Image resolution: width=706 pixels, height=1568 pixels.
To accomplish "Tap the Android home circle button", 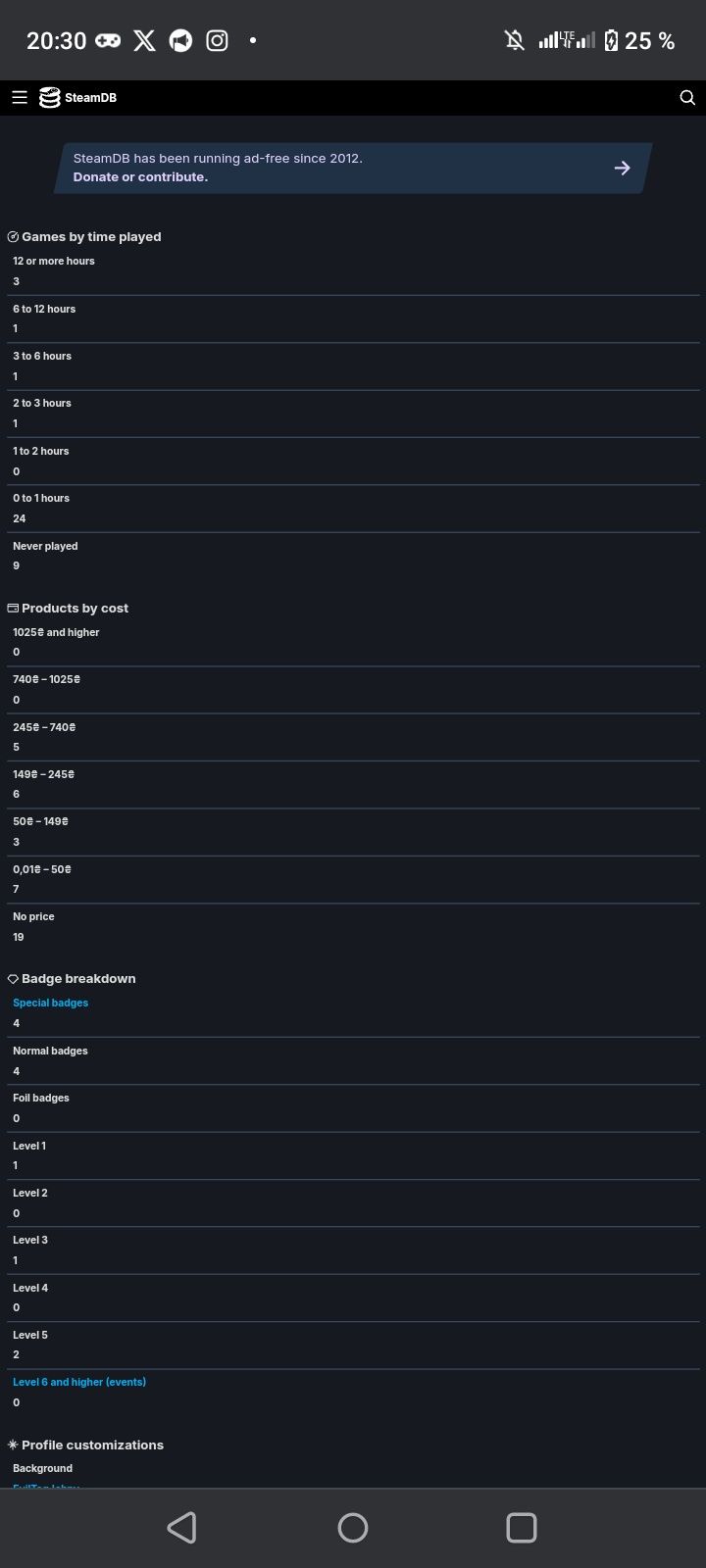I will (x=353, y=1527).
